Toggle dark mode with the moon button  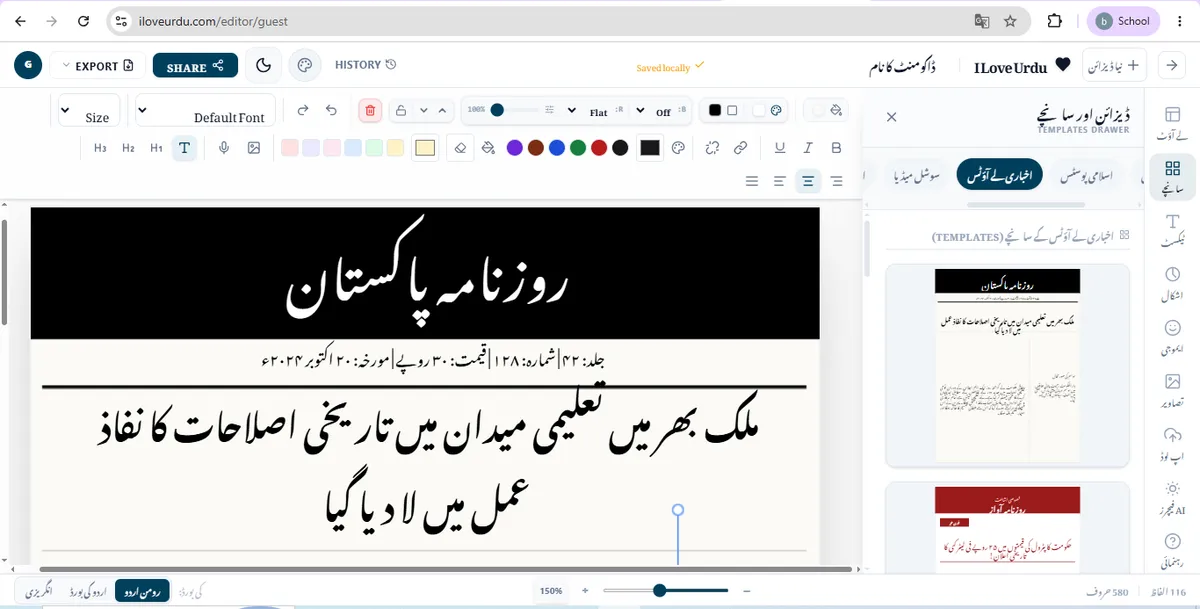pos(264,65)
